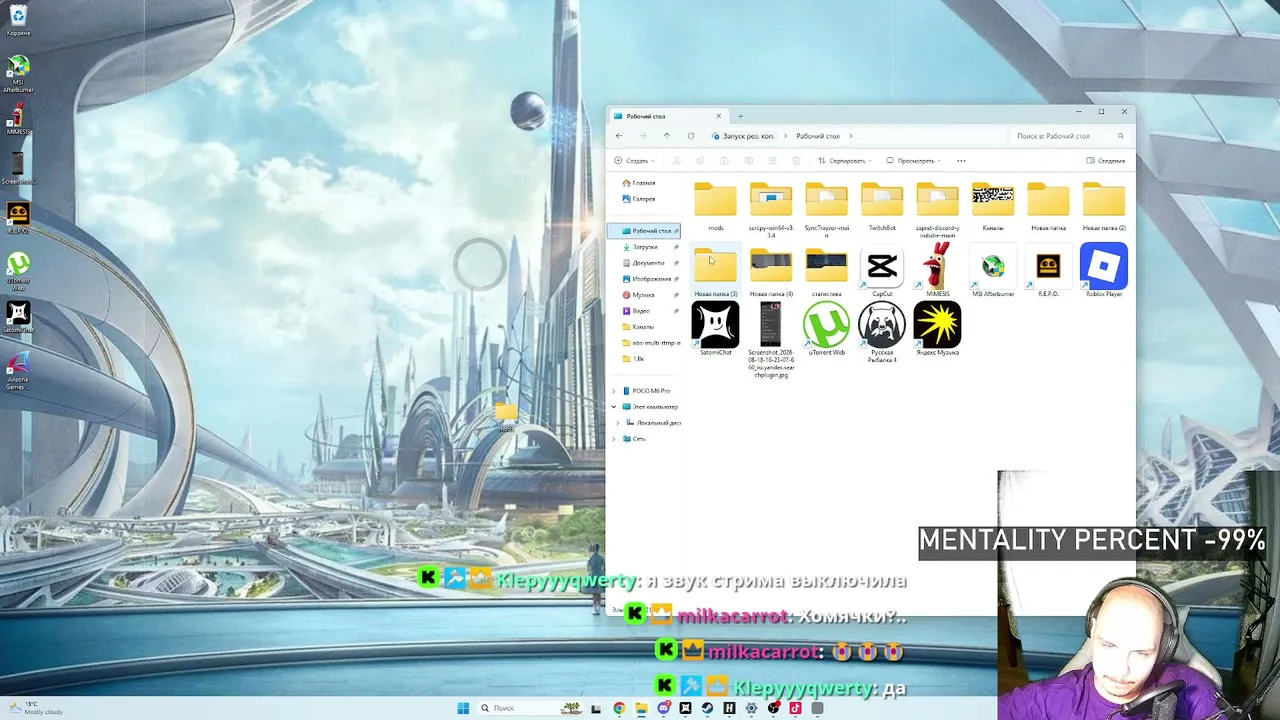The width and height of the screenshot is (1280, 720).
Task: Select the SatomiChat shortcut in Explorer
Action: click(x=715, y=329)
